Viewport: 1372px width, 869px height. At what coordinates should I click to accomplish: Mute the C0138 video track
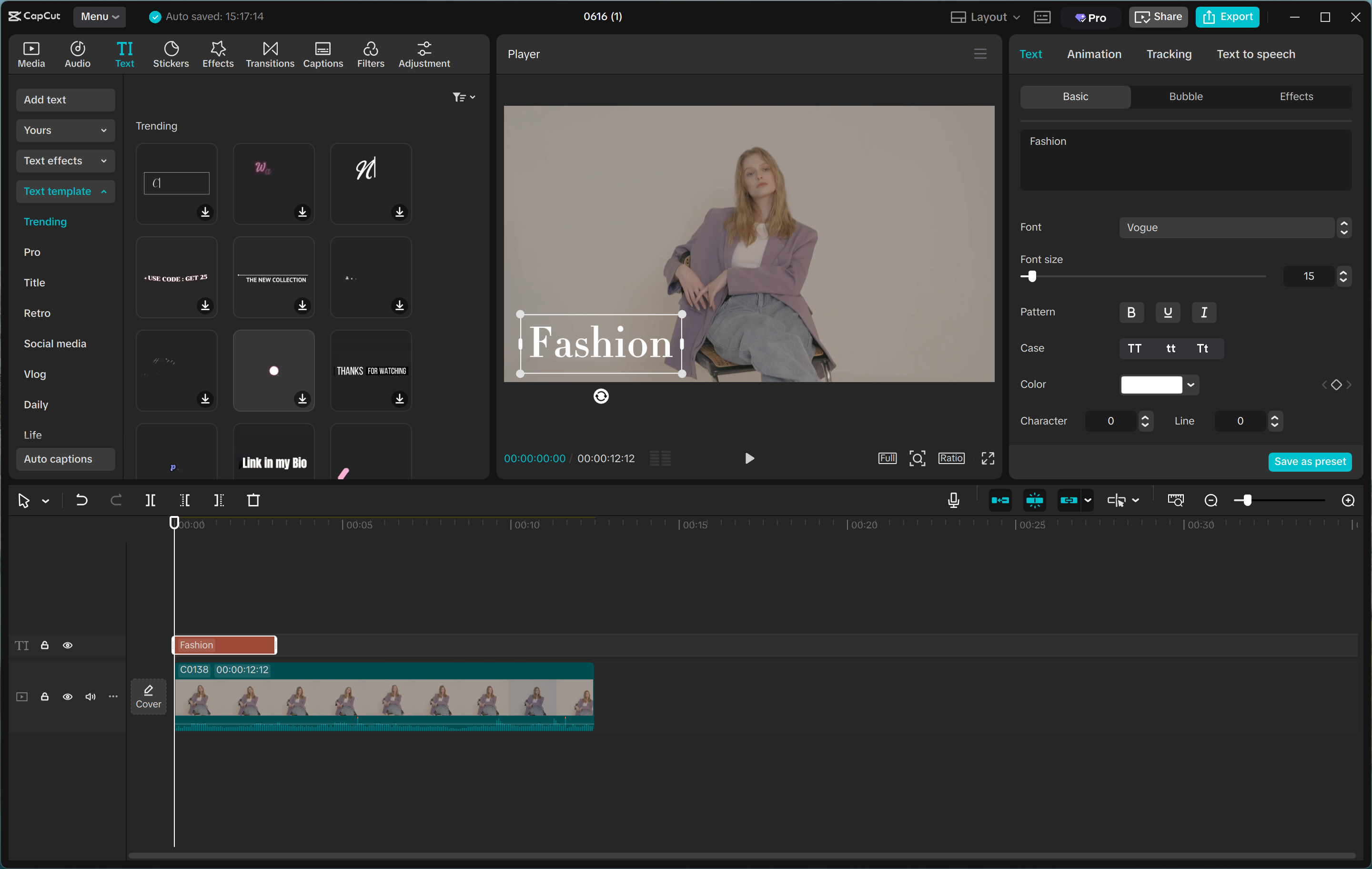point(90,697)
